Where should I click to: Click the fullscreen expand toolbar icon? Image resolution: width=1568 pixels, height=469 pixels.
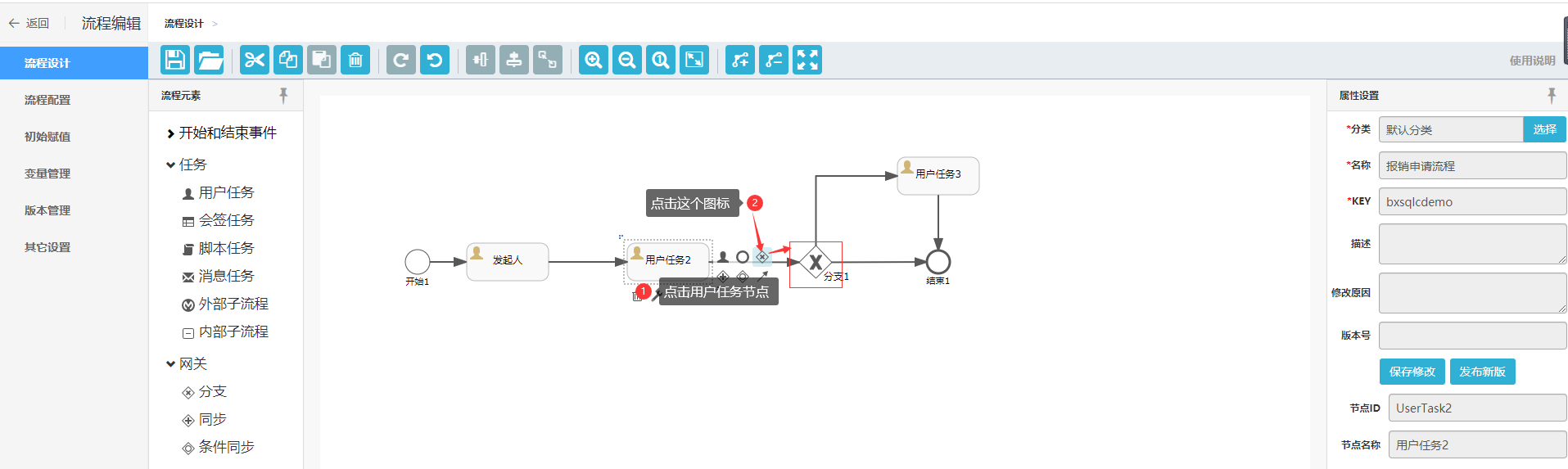point(807,60)
